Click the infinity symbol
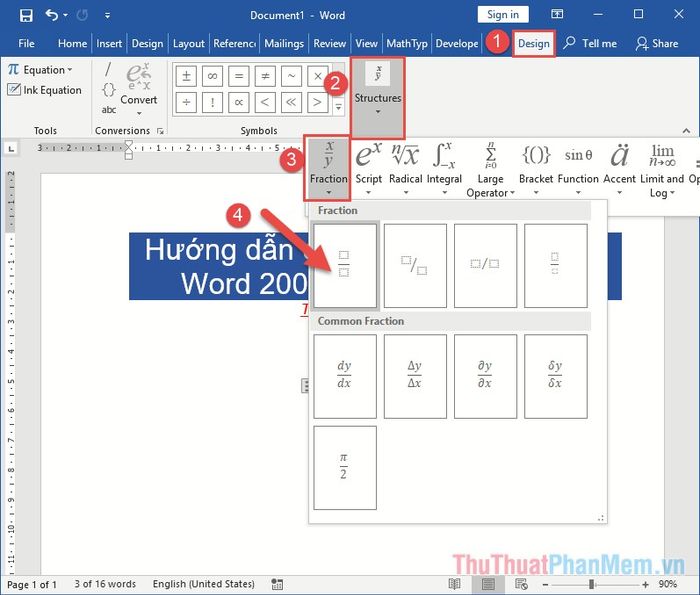The image size is (700, 595). [212, 77]
